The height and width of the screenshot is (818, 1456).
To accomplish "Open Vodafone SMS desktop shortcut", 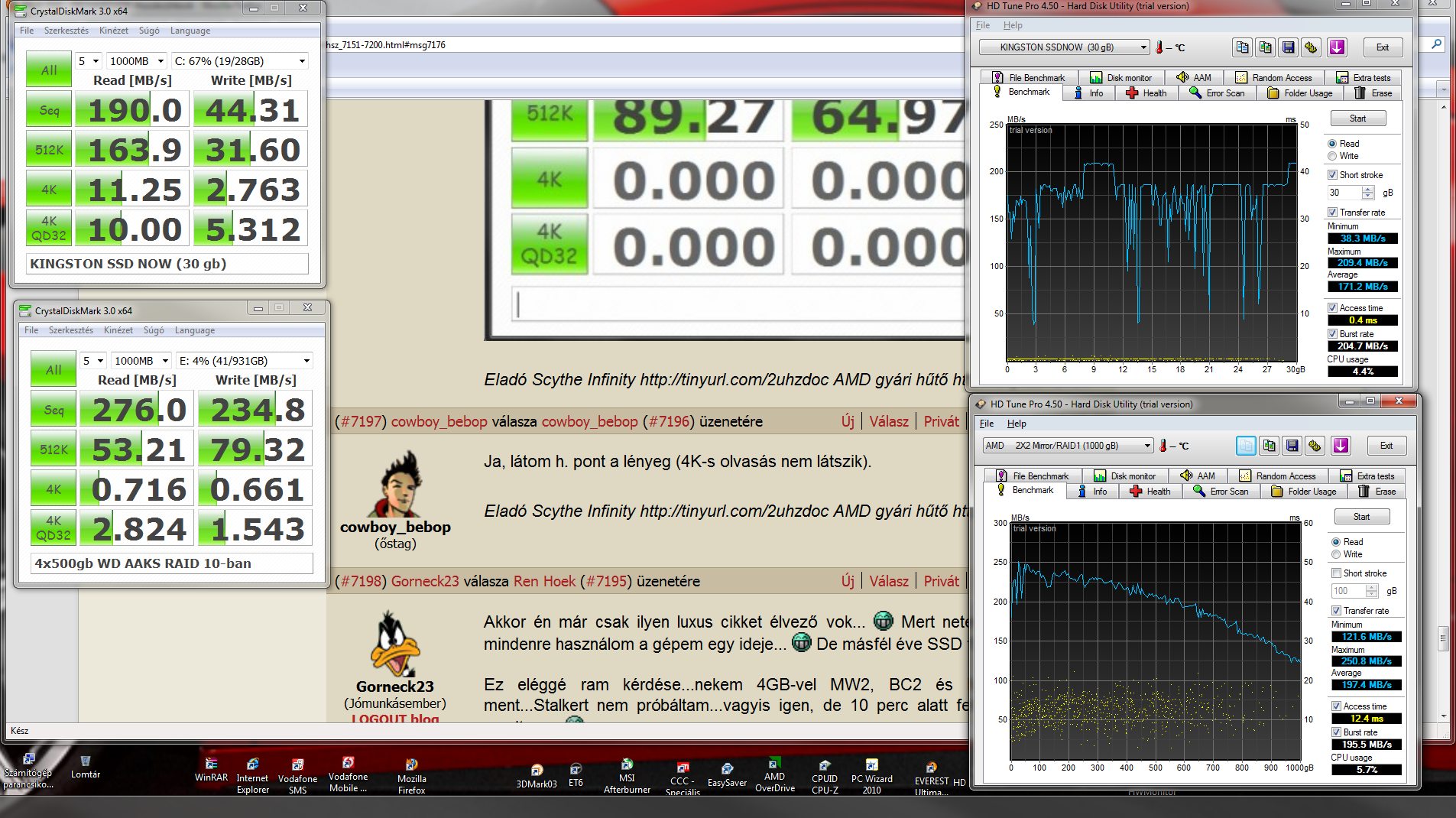I will [x=297, y=776].
